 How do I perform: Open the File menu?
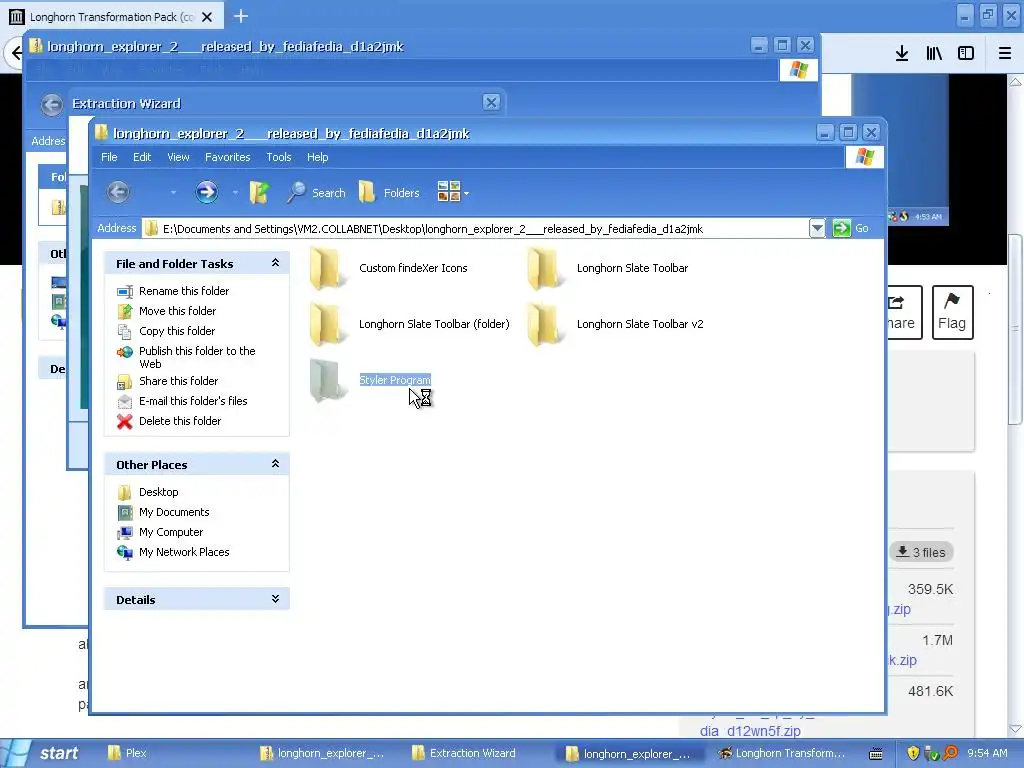109,157
